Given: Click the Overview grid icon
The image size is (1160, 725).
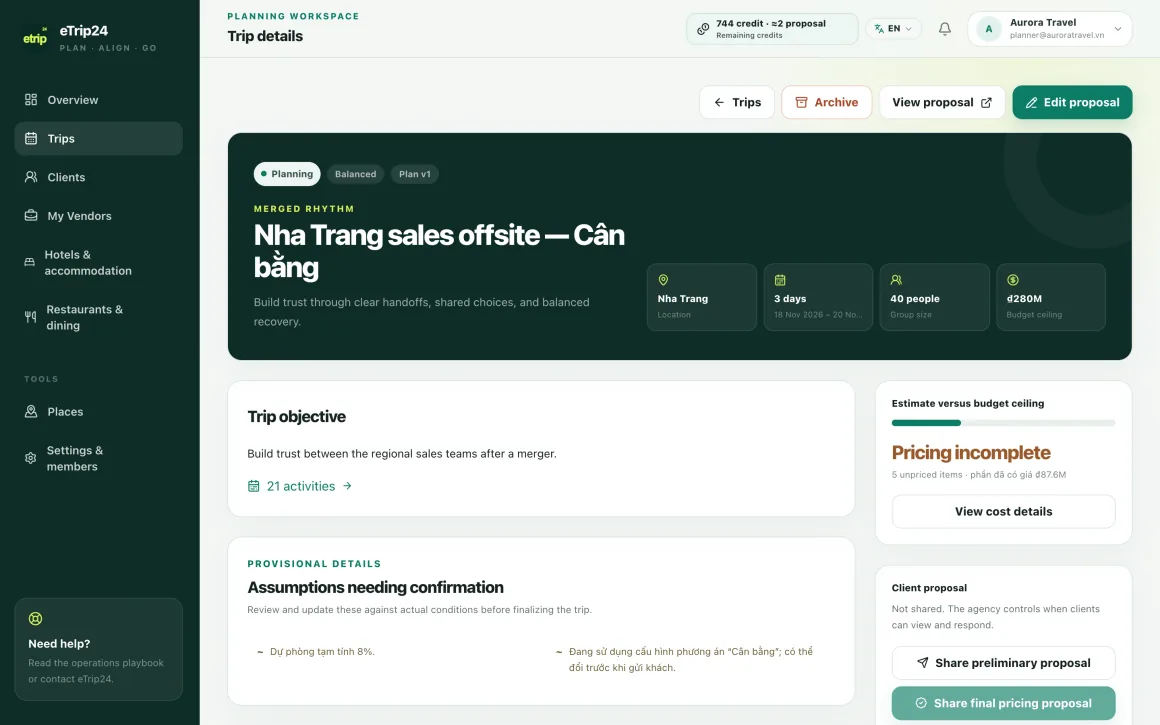Looking at the screenshot, I should pyautogui.click(x=31, y=100).
